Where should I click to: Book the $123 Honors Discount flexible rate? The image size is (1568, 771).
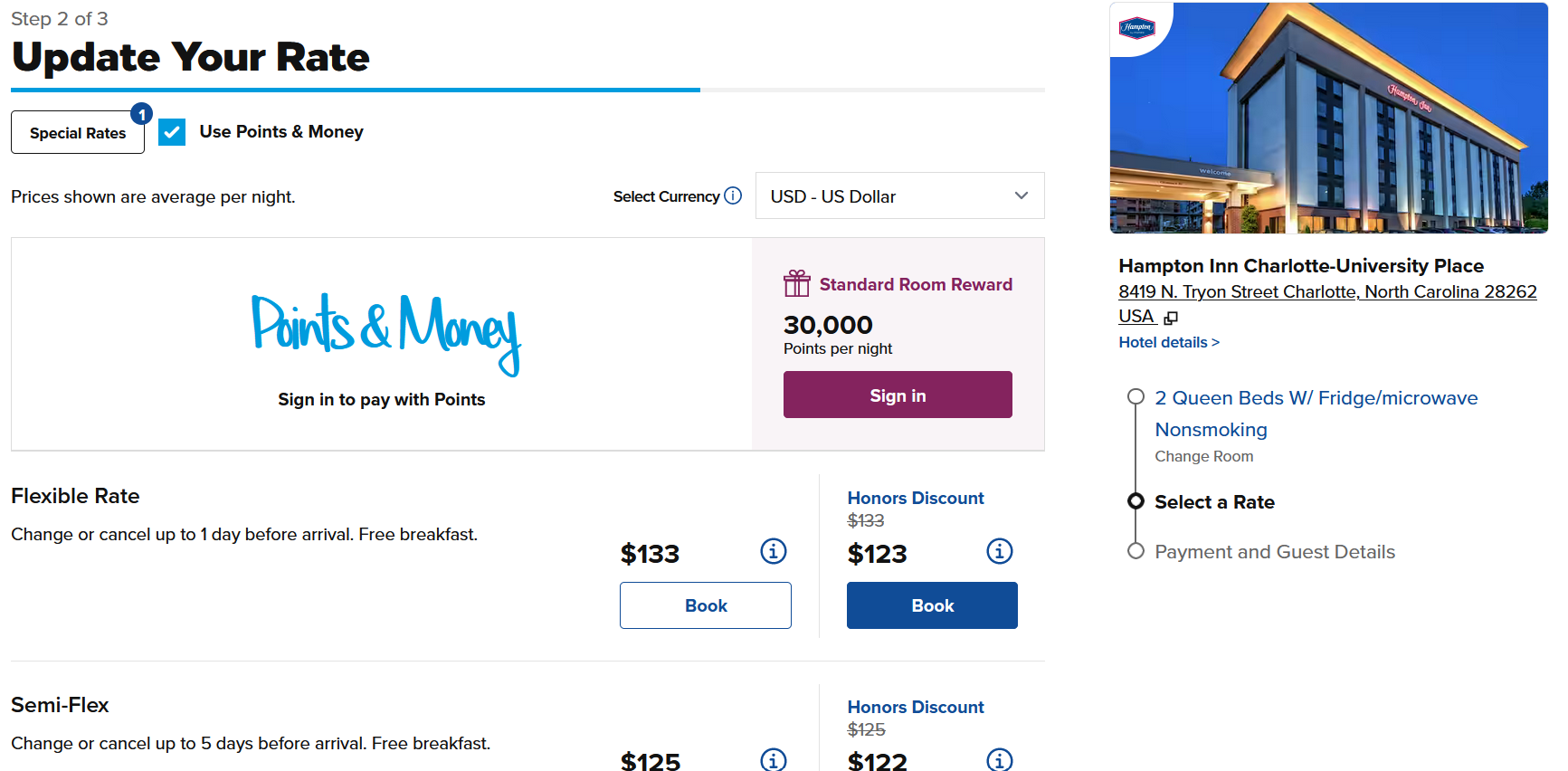click(932, 605)
